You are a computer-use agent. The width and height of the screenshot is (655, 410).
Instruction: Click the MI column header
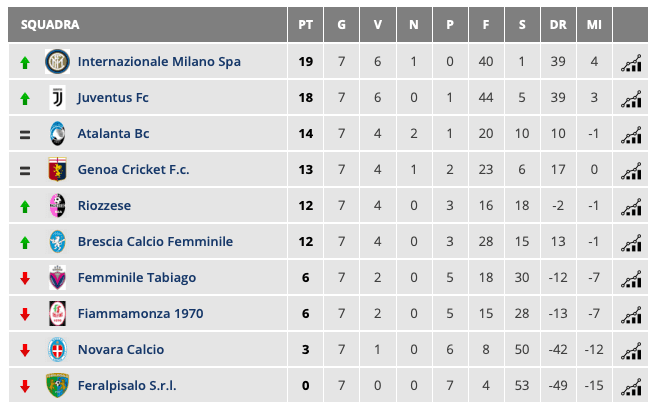(594, 25)
